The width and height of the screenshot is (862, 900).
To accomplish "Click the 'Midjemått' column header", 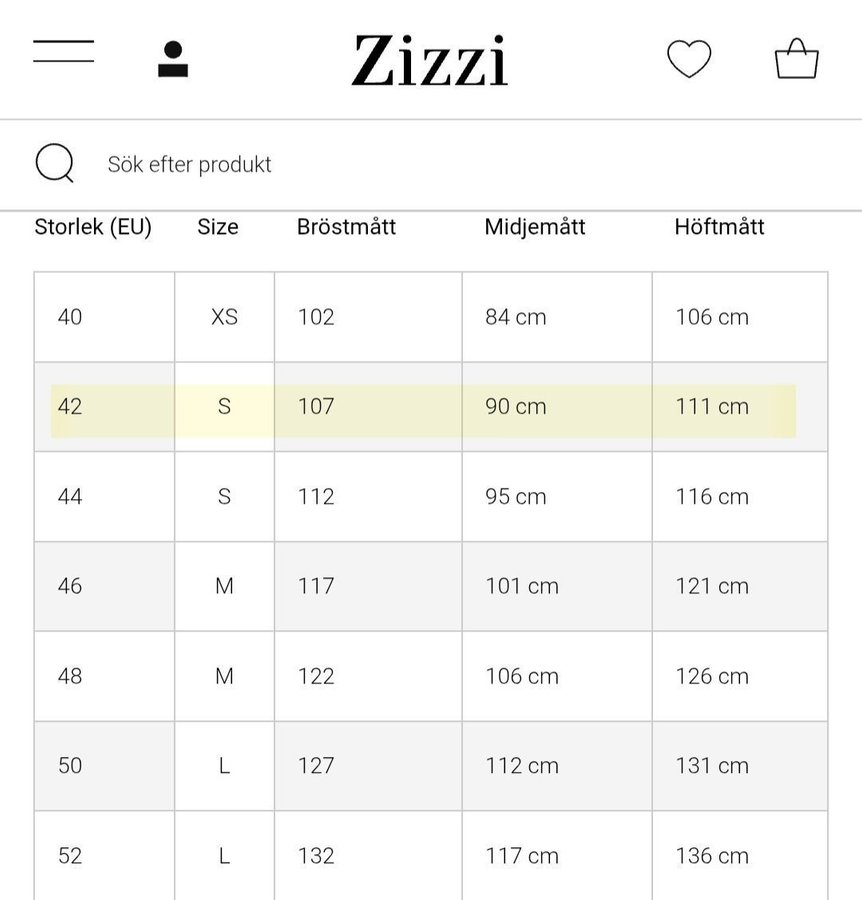I will pyautogui.click(x=535, y=227).
